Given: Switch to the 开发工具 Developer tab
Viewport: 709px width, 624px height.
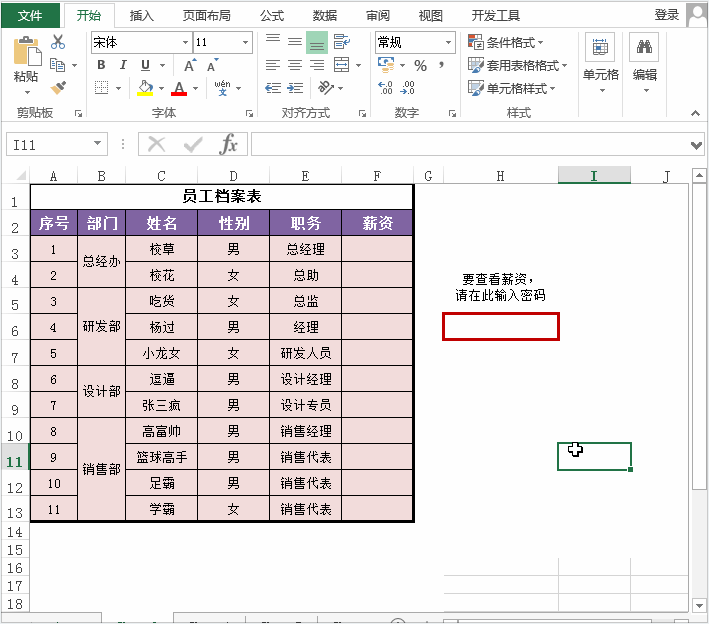Looking at the screenshot, I should 496,15.
